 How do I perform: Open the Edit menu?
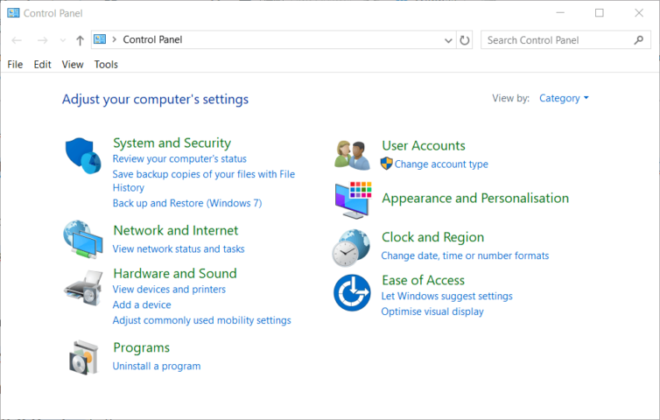point(43,64)
